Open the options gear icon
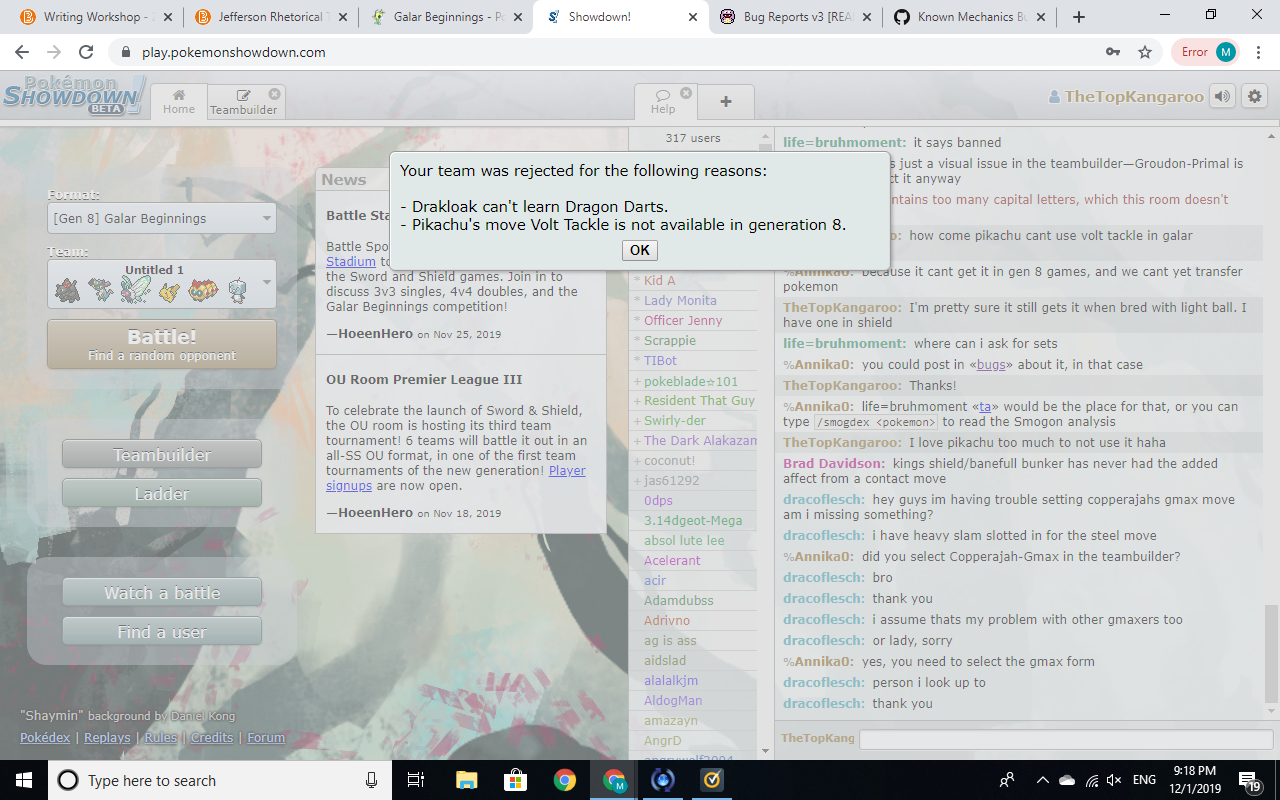The image size is (1280, 800). (x=1254, y=96)
